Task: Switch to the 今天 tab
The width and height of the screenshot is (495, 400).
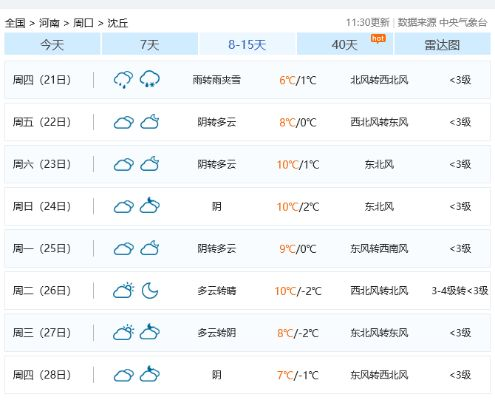Action: point(52,44)
